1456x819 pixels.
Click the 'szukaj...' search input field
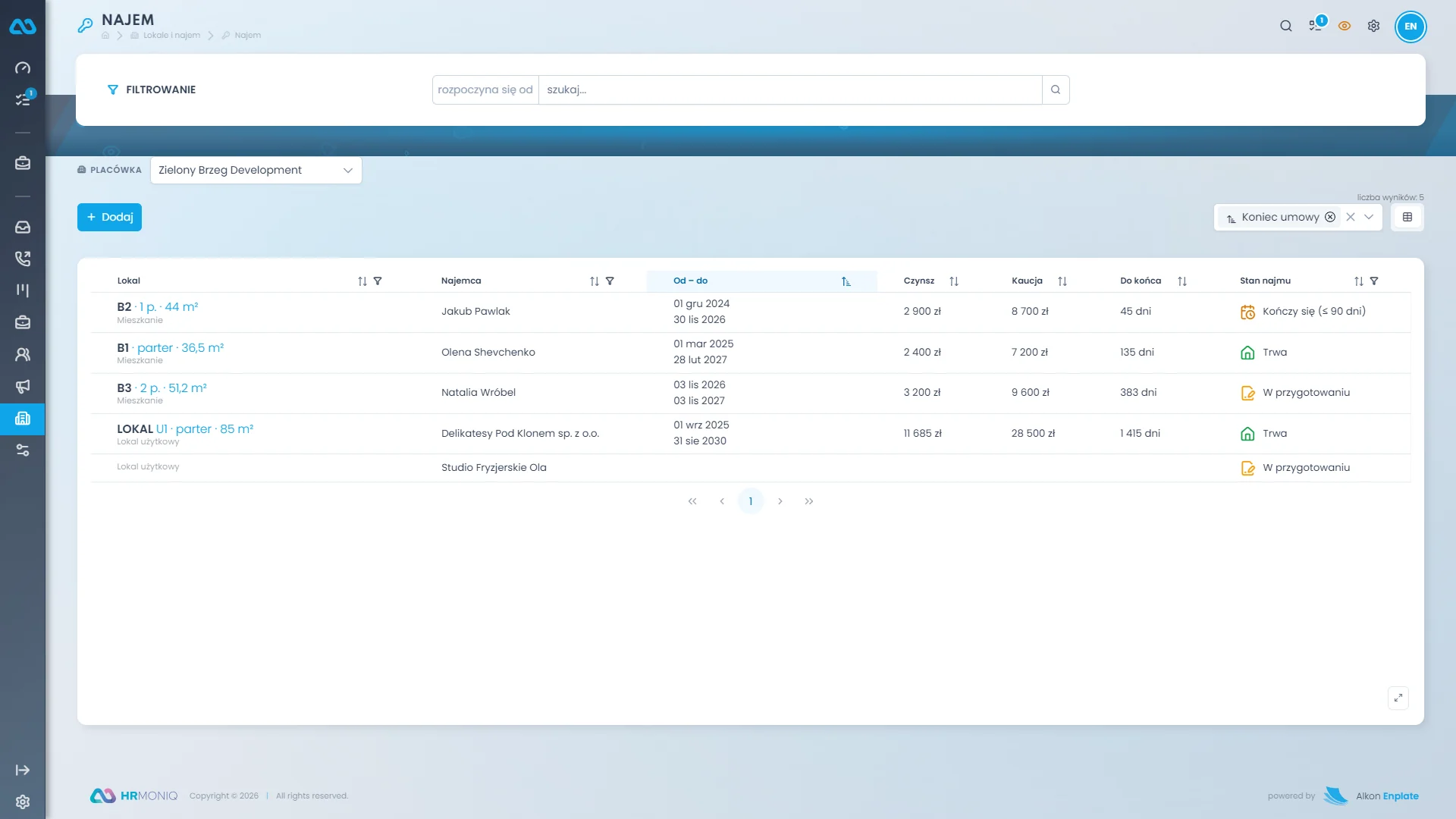pyautogui.click(x=790, y=89)
